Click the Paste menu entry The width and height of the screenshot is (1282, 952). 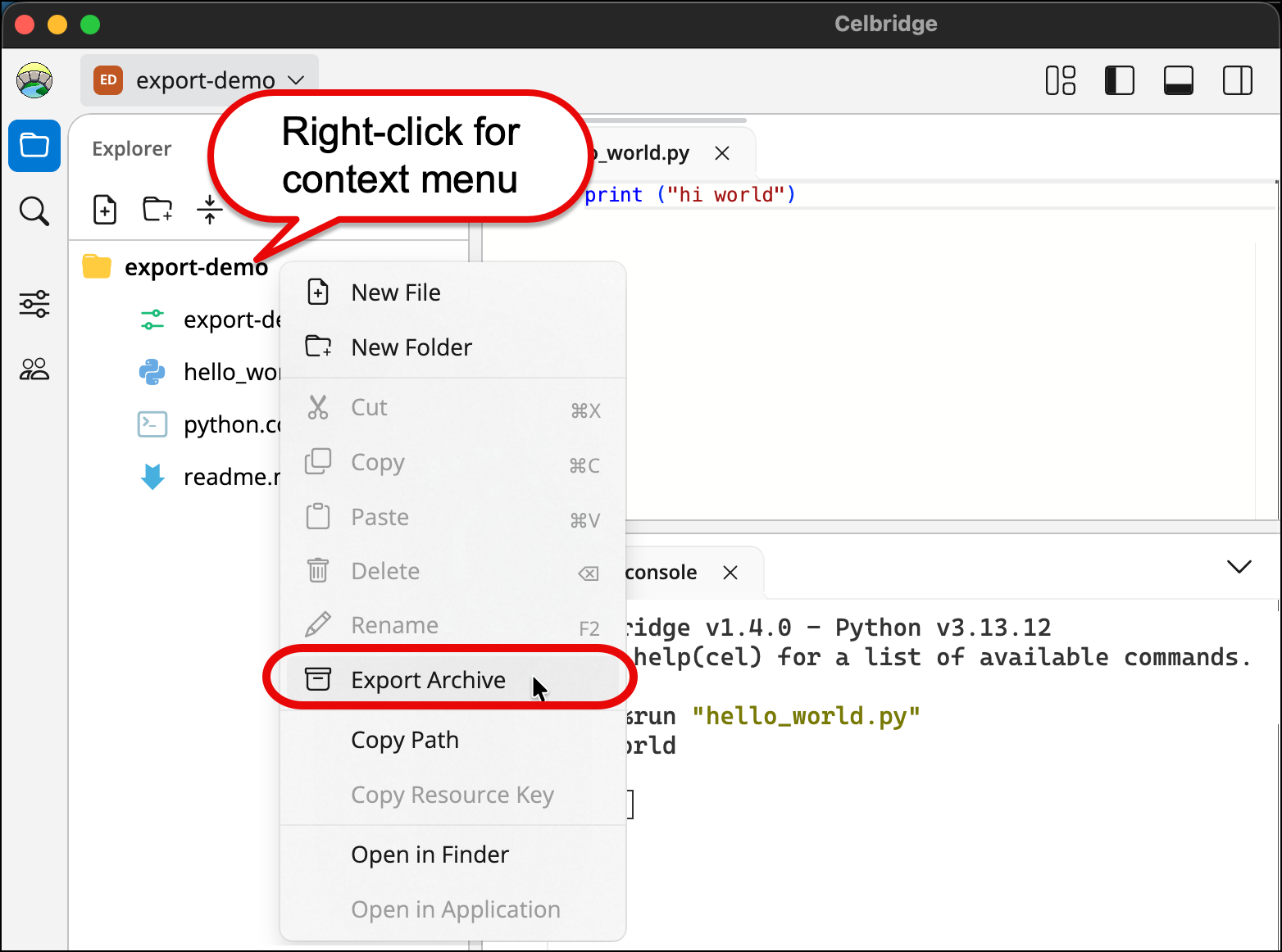click(453, 517)
